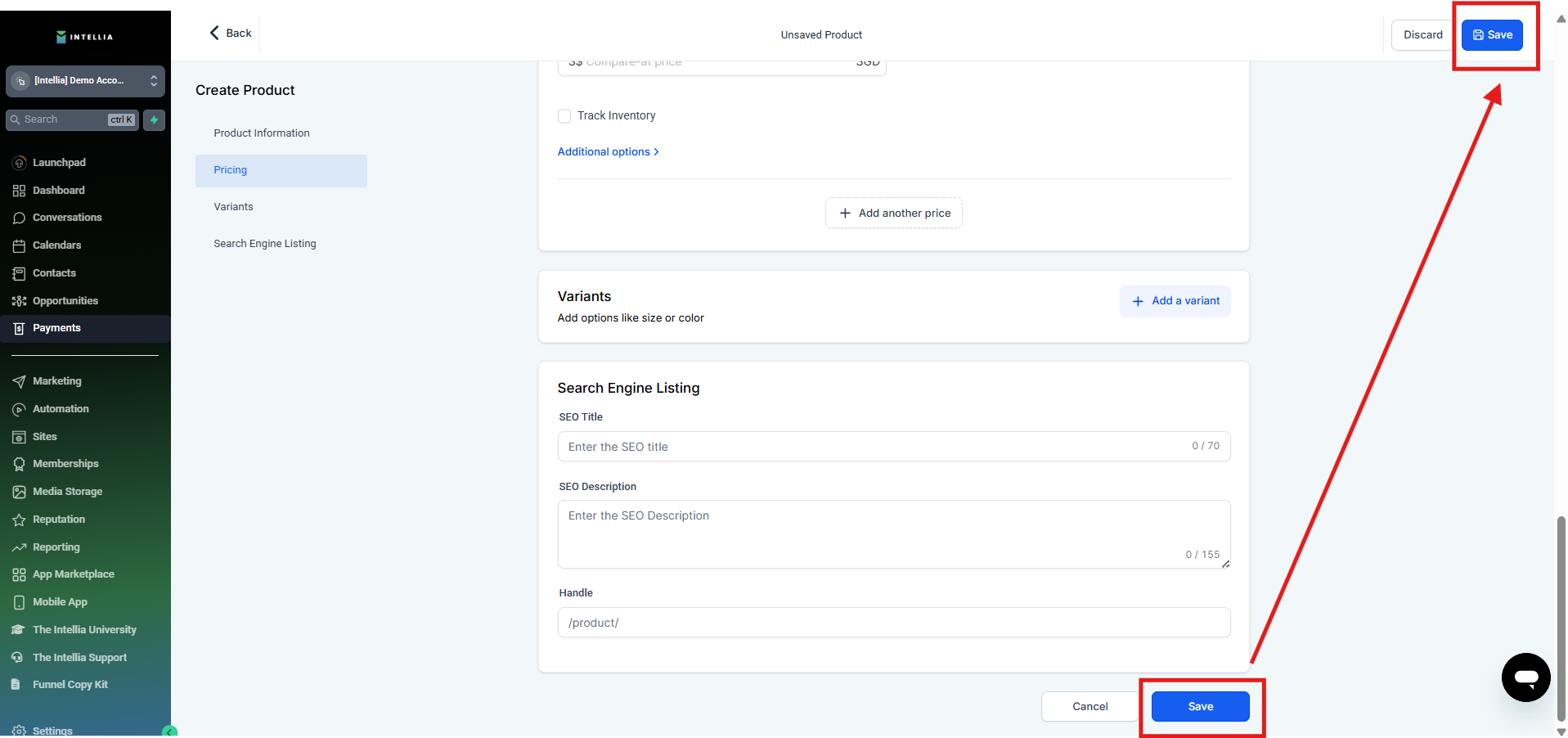Image resolution: width=1568 pixels, height=738 pixels.
Task: Click the Add another price button
Action: 894,214
